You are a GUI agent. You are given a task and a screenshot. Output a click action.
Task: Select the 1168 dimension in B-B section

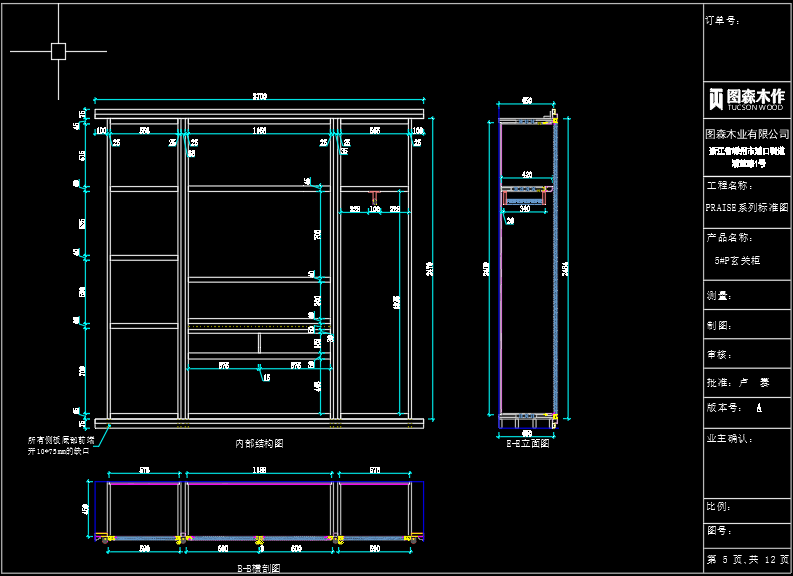point(259,470)
